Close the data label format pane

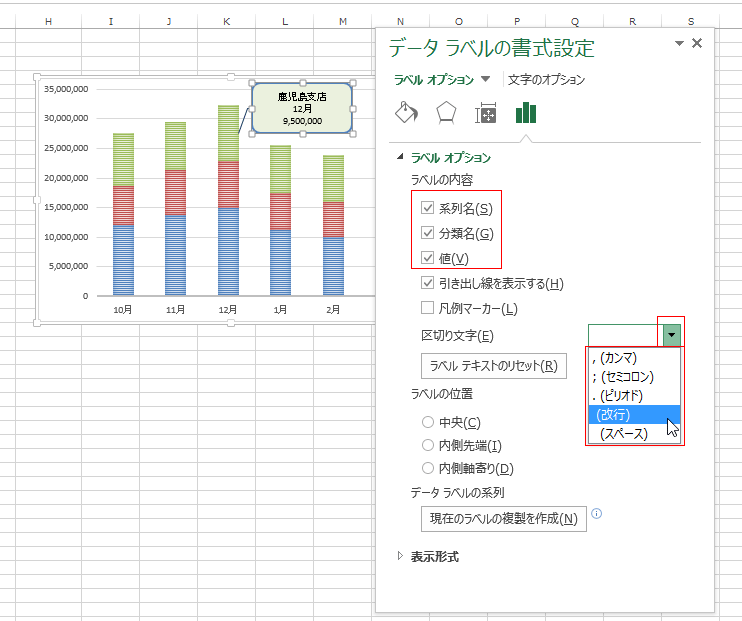(697, 43)
